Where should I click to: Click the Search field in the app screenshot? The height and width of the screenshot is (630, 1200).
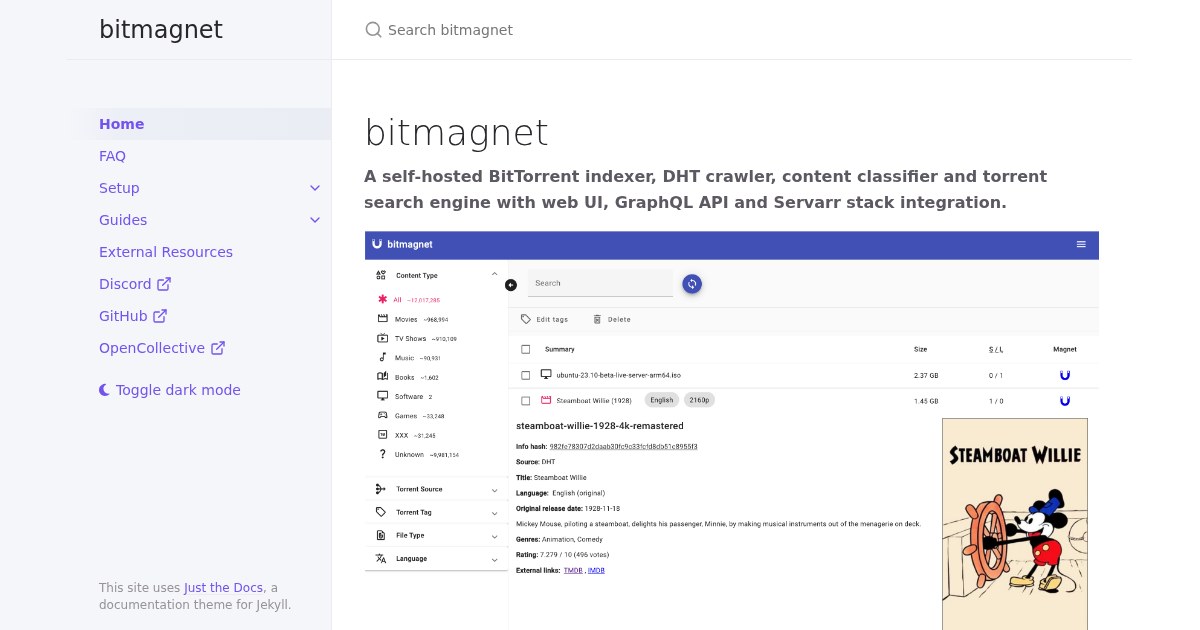click(600, 283)
